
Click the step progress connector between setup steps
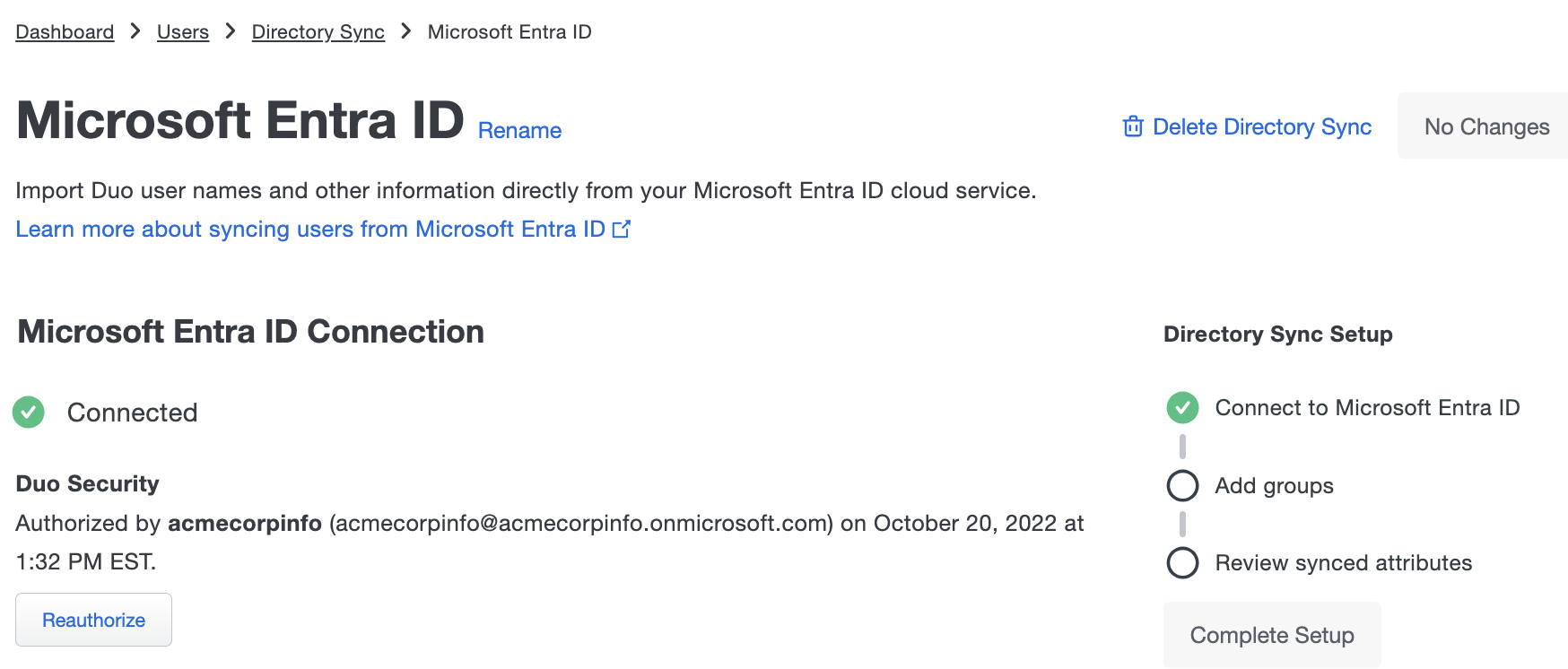tap(1182, 446)
